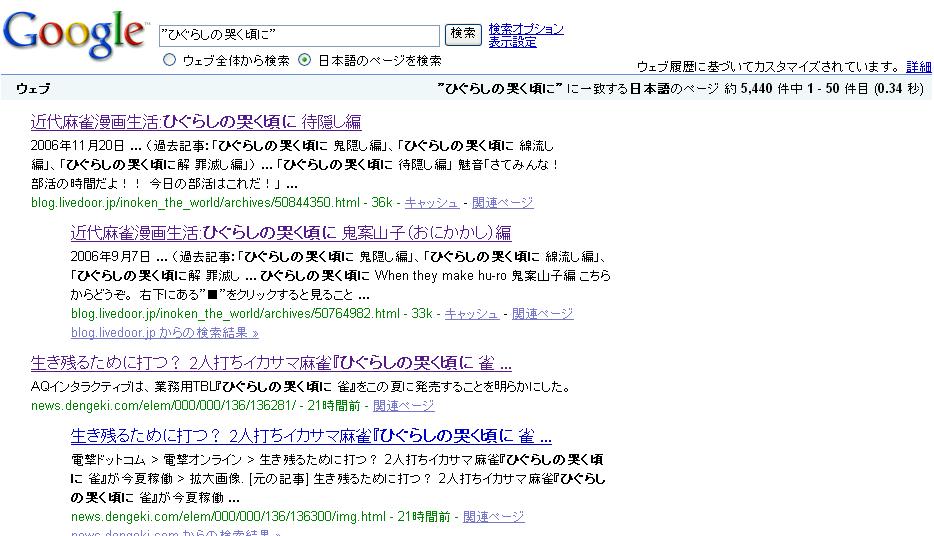
Task: Focus the search query input field
Action: pyautogui.click(x=299, y=35)
